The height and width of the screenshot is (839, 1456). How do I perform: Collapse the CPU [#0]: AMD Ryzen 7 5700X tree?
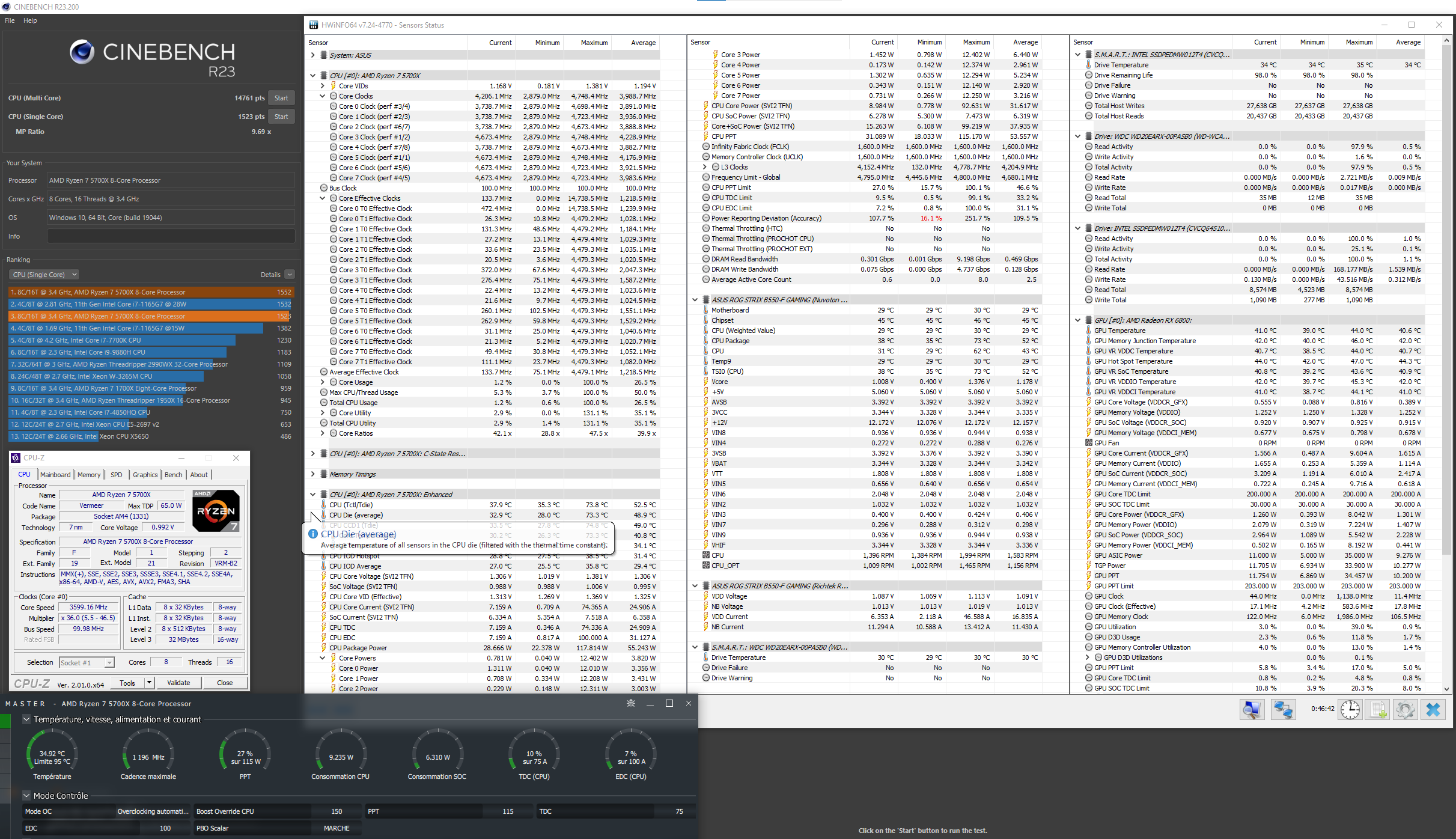[312, 76]
